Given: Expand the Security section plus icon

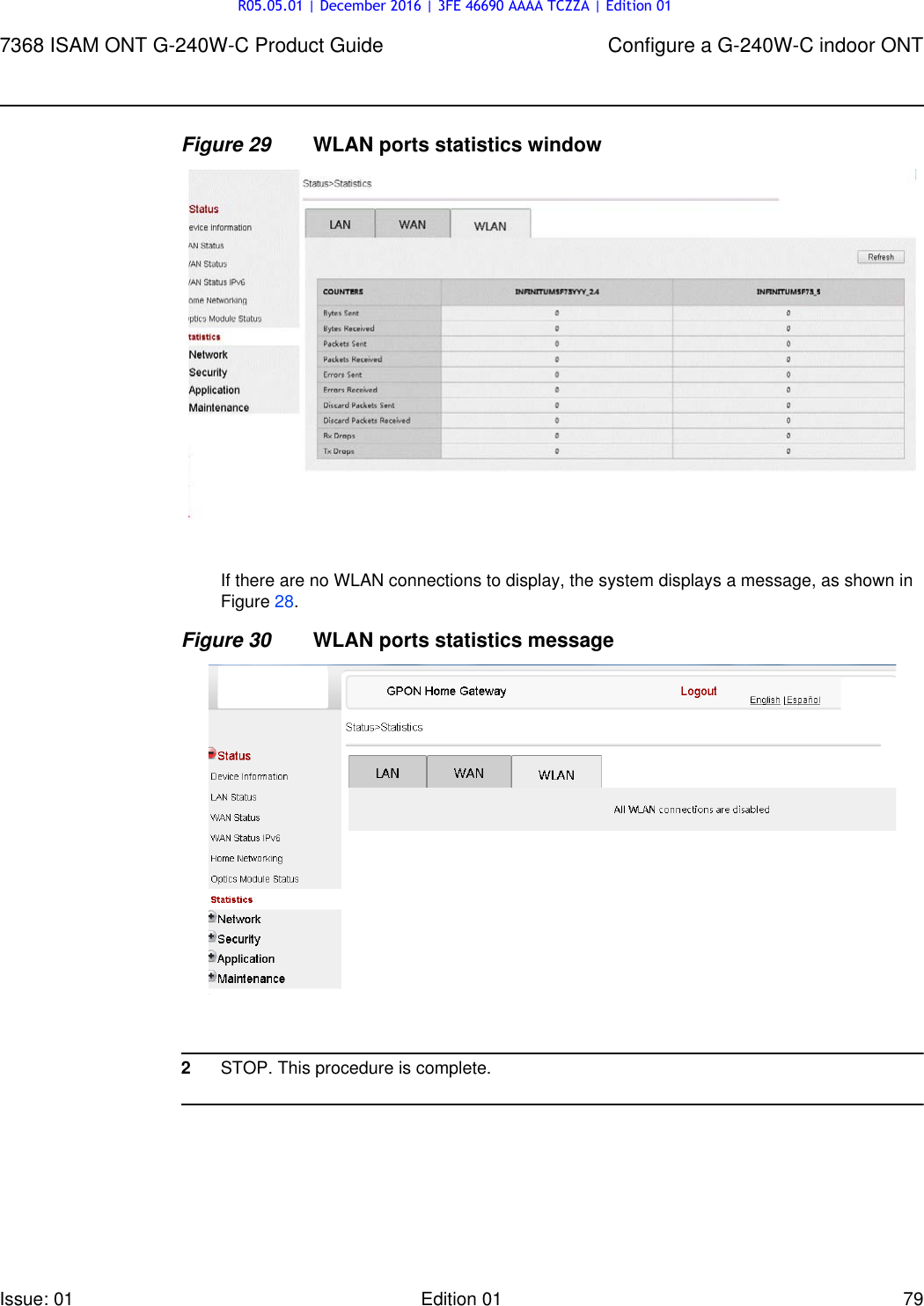Looking at the screenshot, I should pyautogui.click(x=211, y=935).
